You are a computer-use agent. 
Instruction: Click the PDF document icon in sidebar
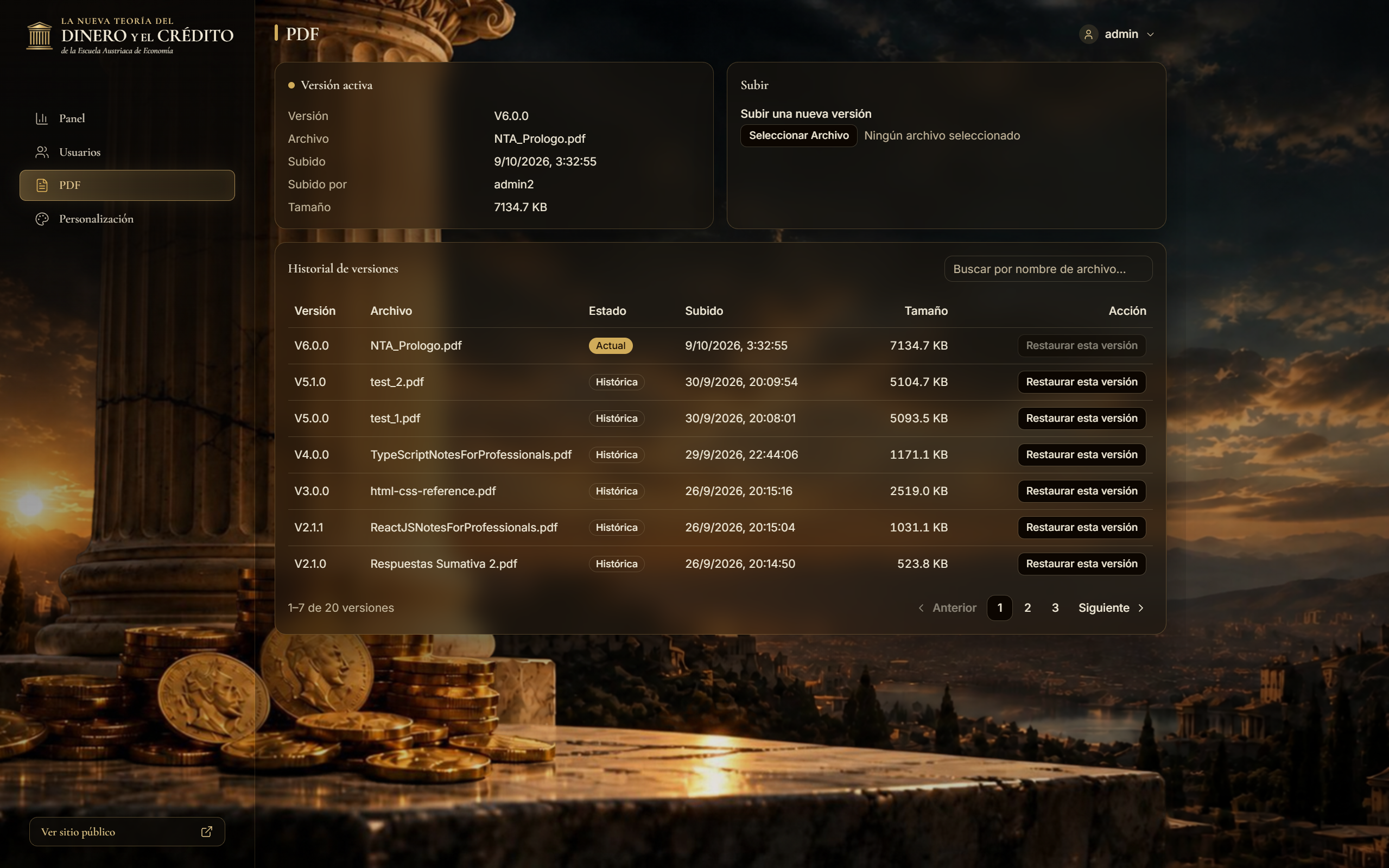[41, 186]
